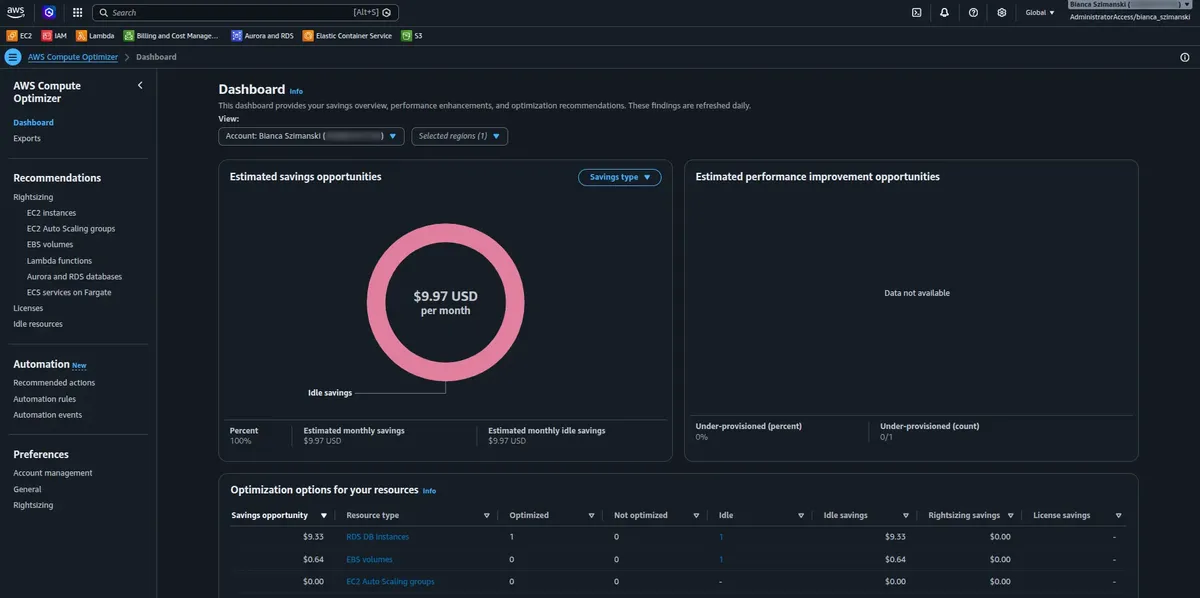Sort by the Savings opportunity column
The image size is (1200, 598).
[279, 515]
